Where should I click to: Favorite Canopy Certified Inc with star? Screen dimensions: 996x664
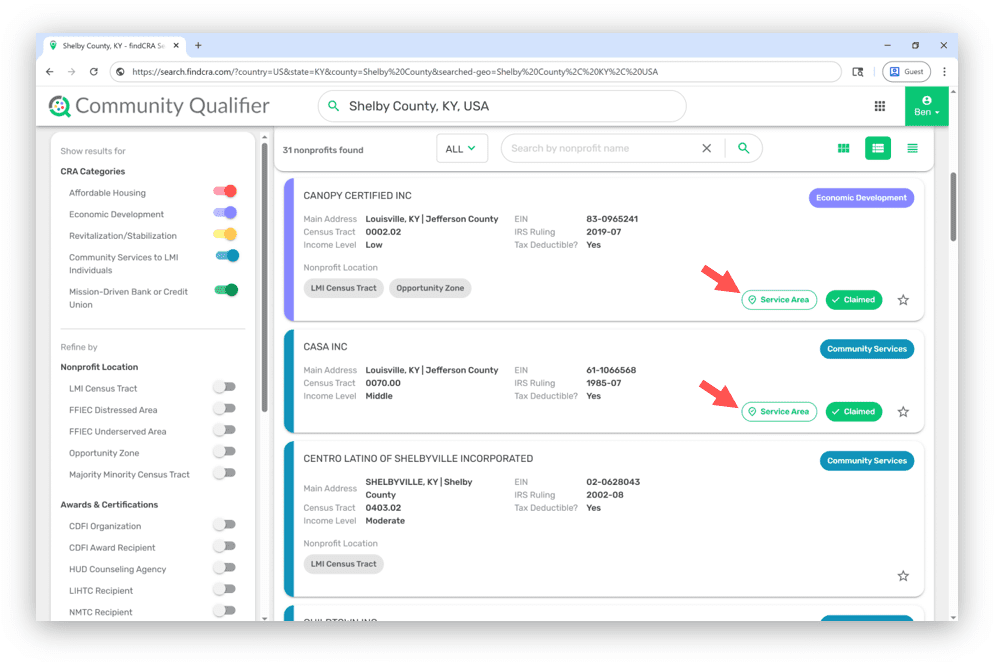click(903, 300)
